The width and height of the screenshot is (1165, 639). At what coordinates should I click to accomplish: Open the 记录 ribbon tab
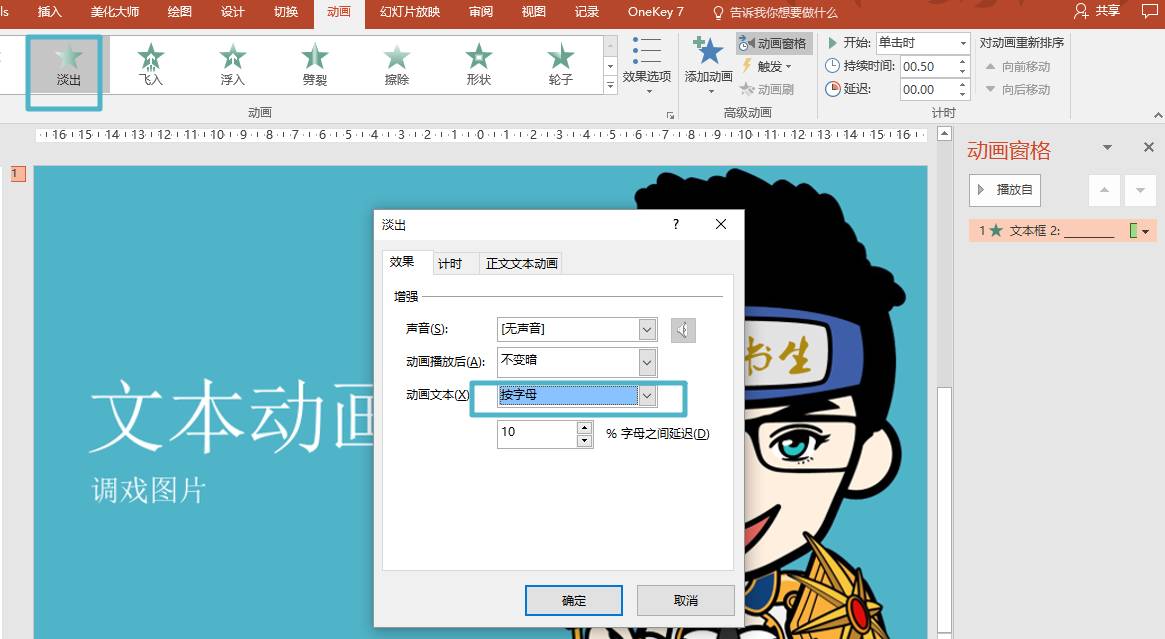(586, 12)
